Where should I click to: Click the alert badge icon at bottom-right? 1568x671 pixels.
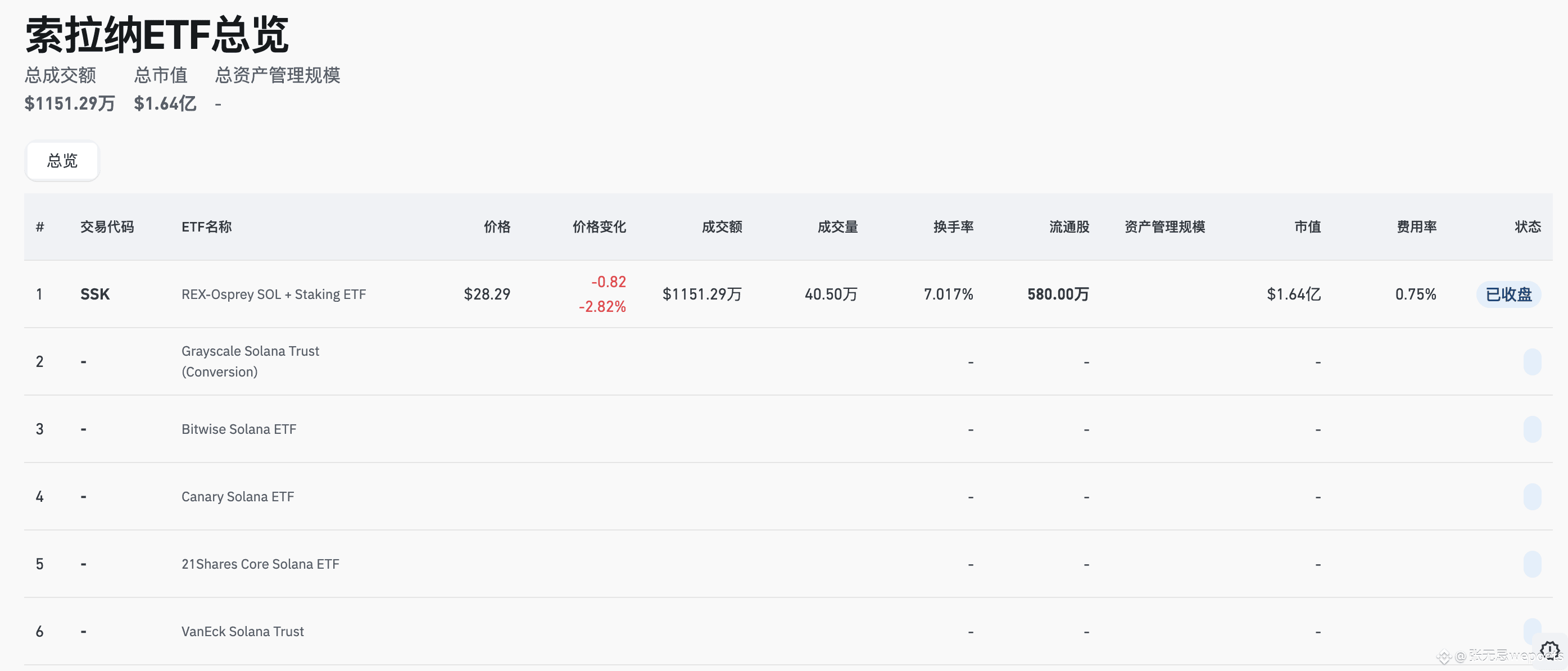pos(1549,651)
